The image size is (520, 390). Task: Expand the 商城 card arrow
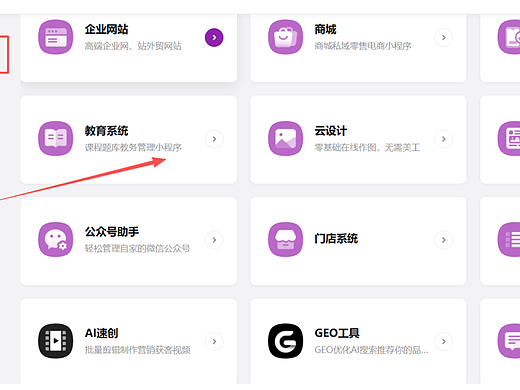[x=443, y=38]
